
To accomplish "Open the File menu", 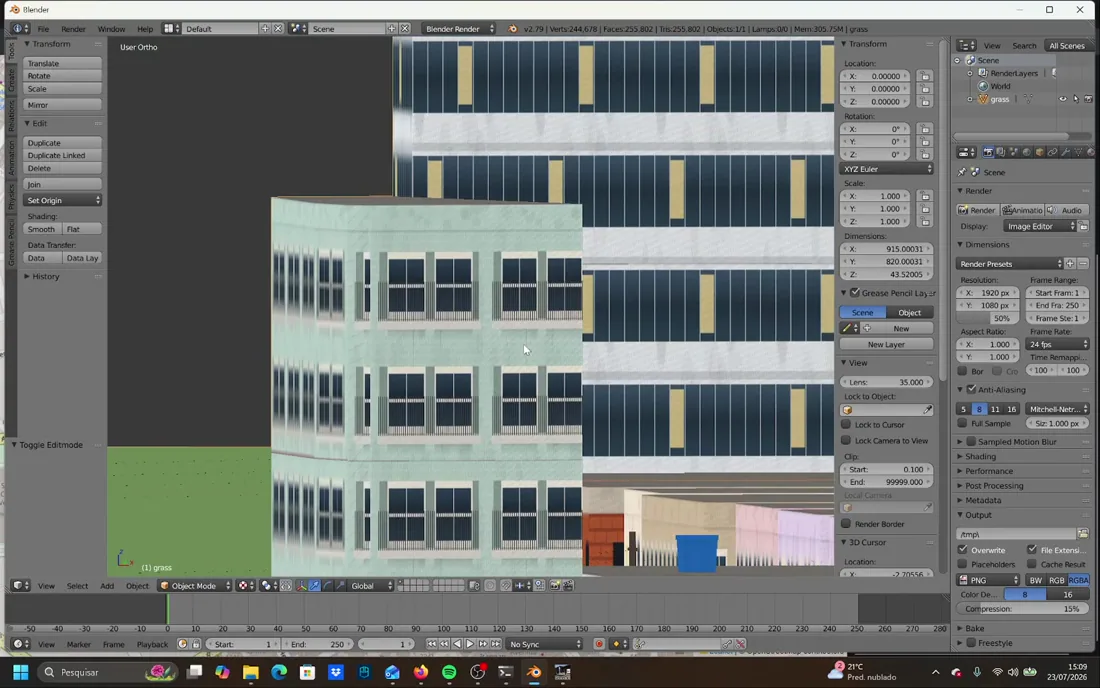I will coord(43,29).
